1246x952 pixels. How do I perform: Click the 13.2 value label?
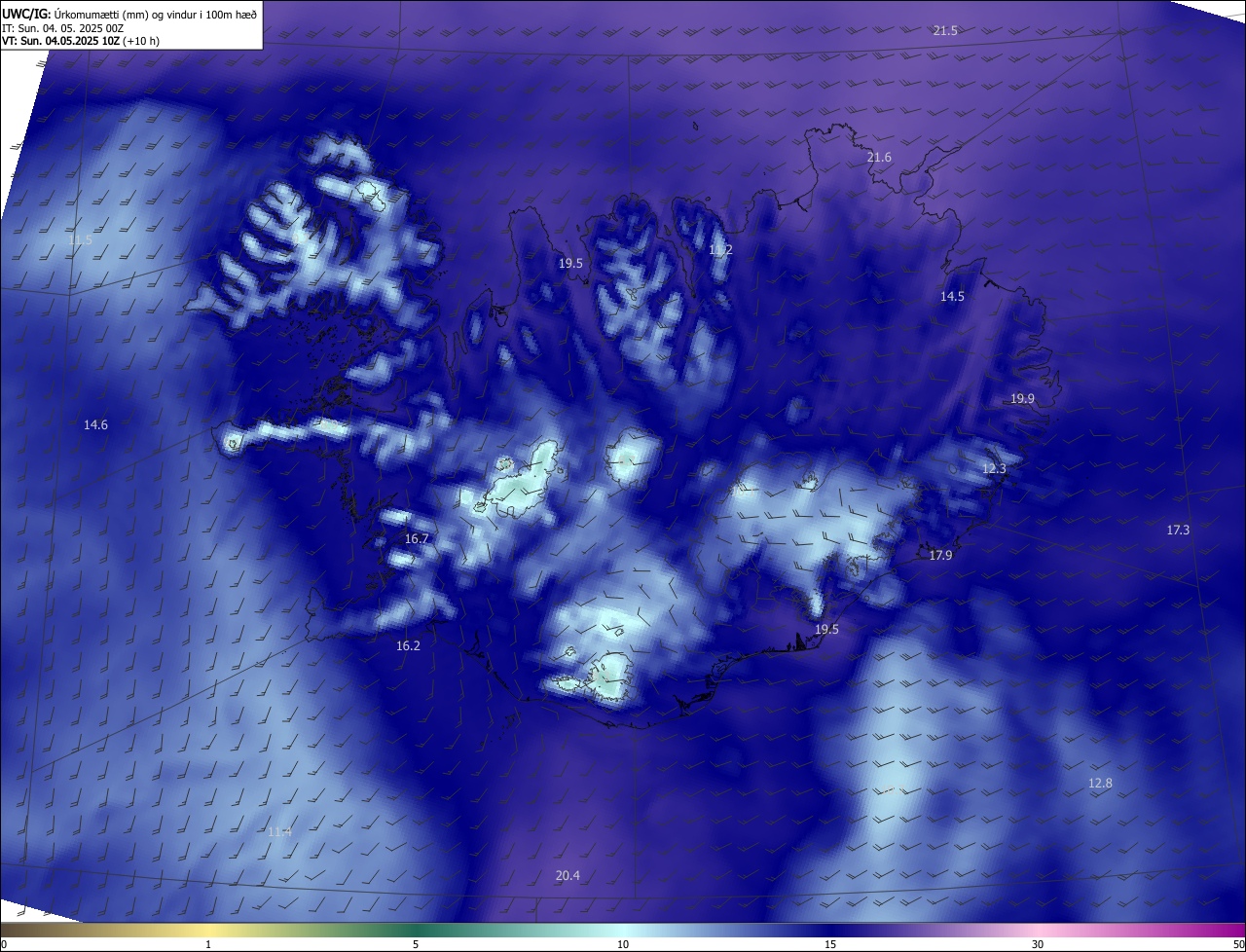point(720,250)
